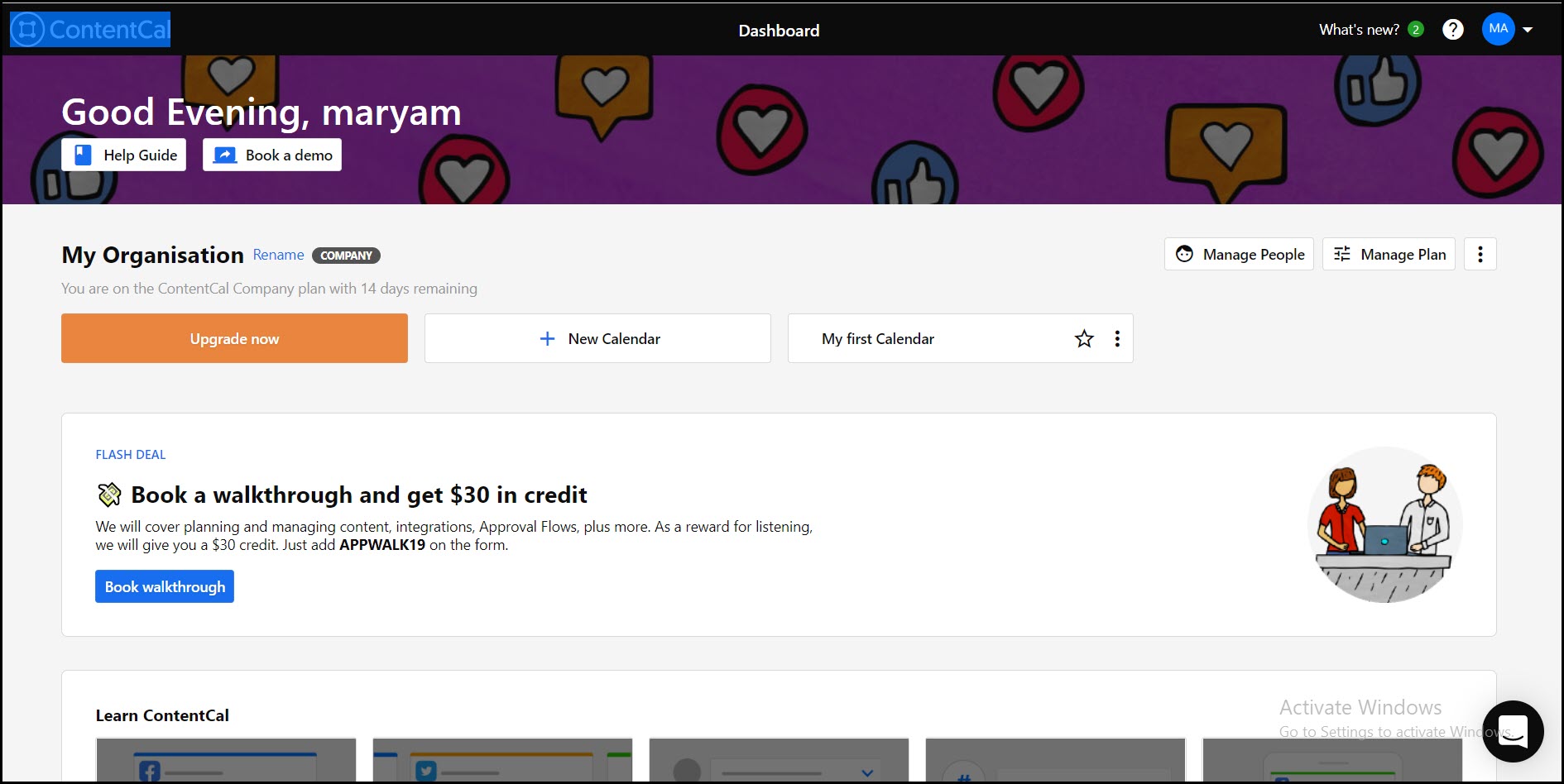Viewport: 1564px width, 784px height.
Task: Click Book a demo button
Action: (272, 155)
